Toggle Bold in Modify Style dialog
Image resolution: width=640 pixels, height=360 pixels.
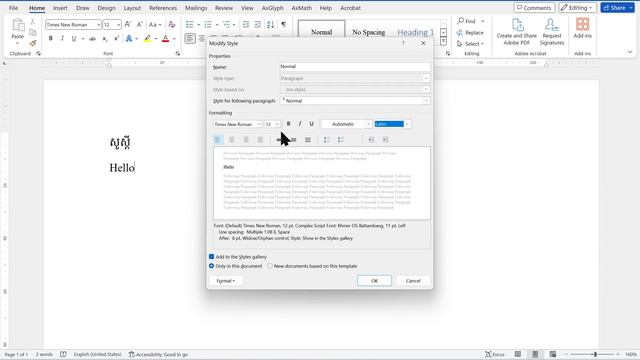click(289, 124)
